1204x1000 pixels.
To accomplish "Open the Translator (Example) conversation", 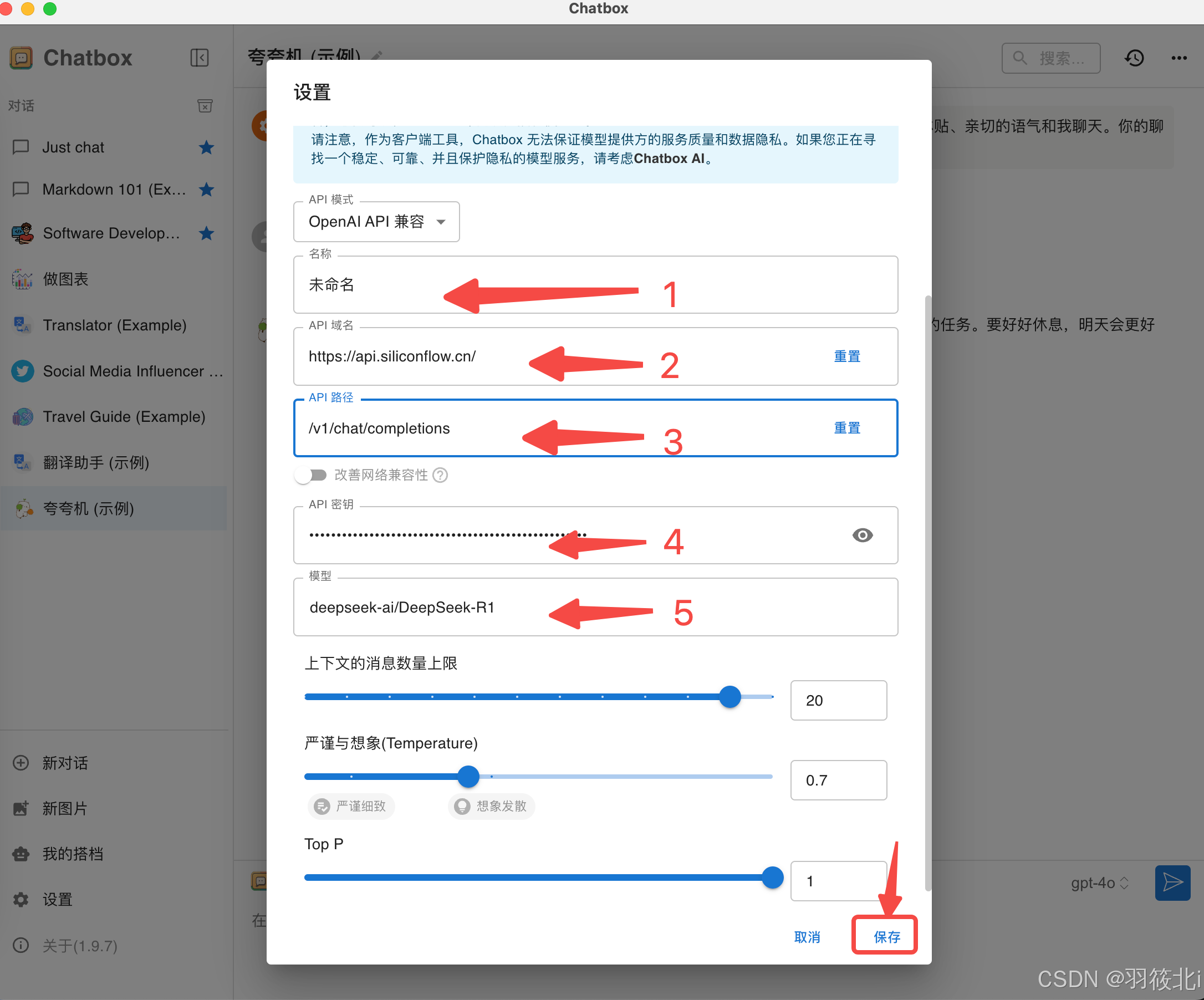I will (115, 325).
